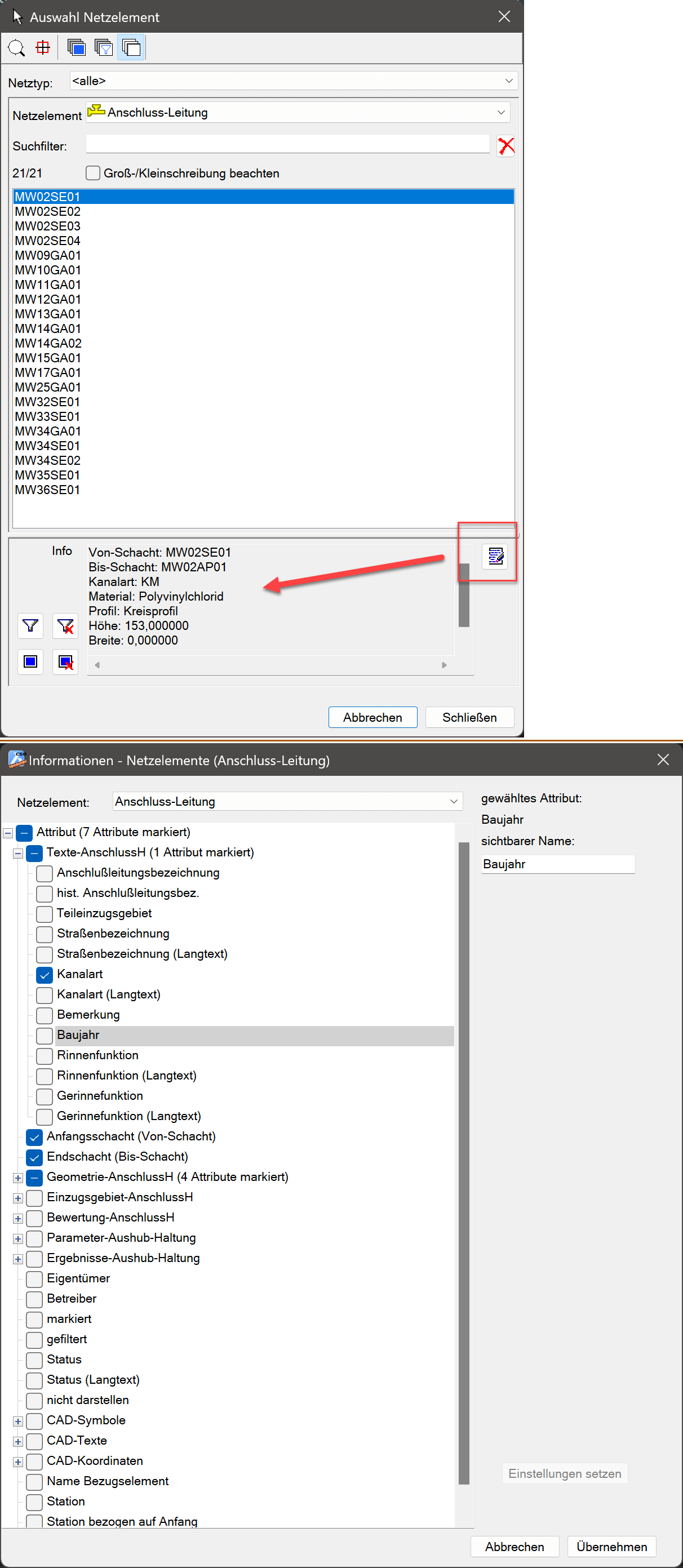Click the Schließen button
683x1568 pixels.
coord(469,717)
